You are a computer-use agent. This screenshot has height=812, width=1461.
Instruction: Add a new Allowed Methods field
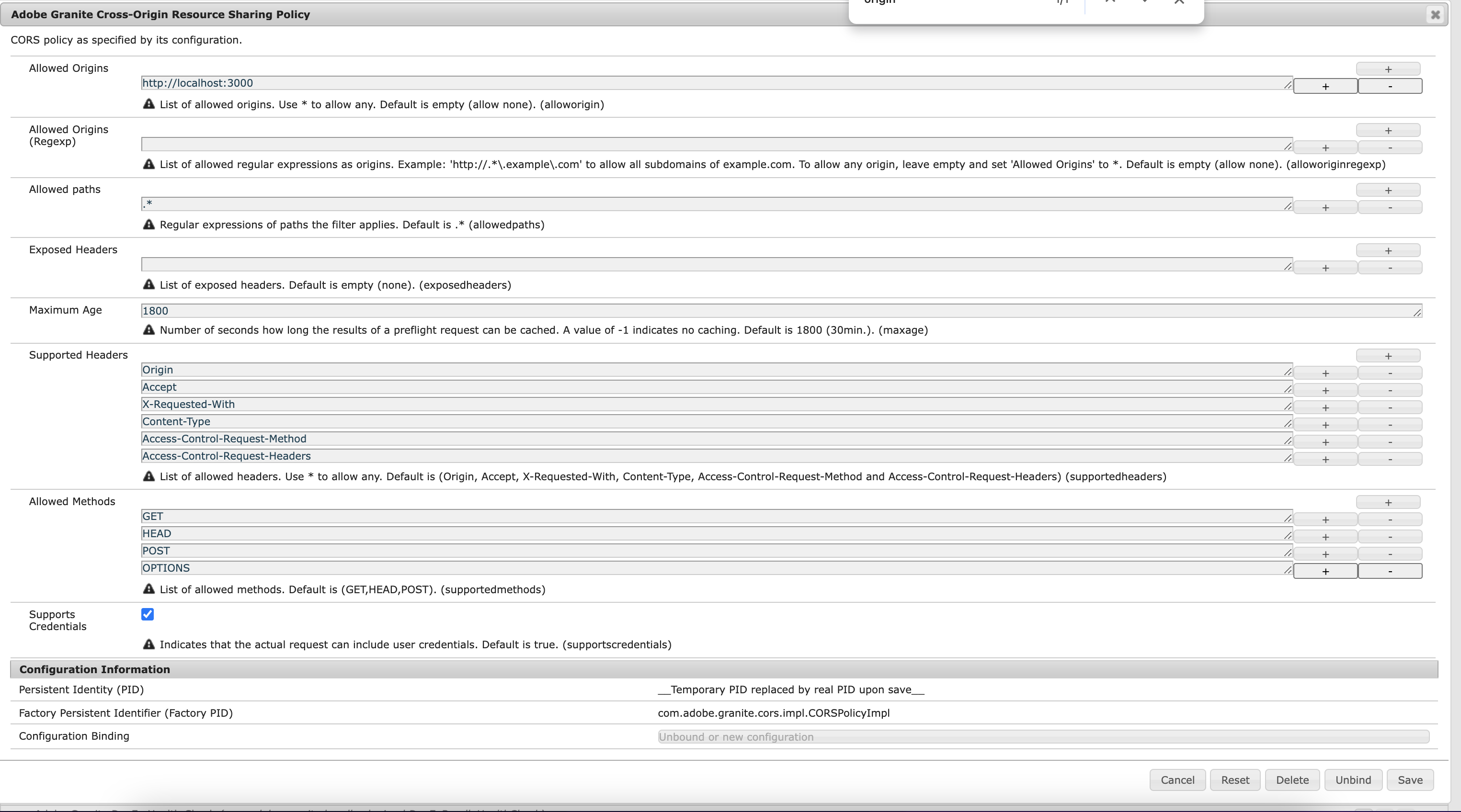[1388, 502]
